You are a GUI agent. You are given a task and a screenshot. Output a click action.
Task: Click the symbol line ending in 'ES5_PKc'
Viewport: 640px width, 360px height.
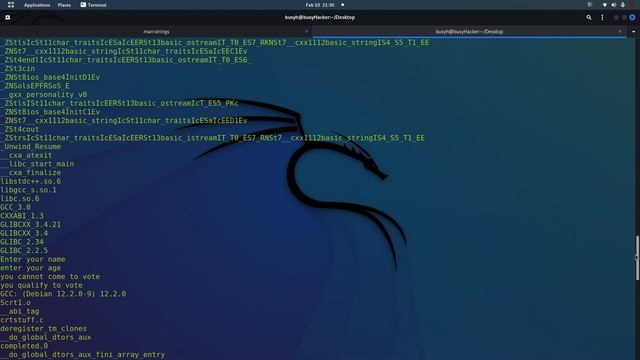[x=119, y=103]
